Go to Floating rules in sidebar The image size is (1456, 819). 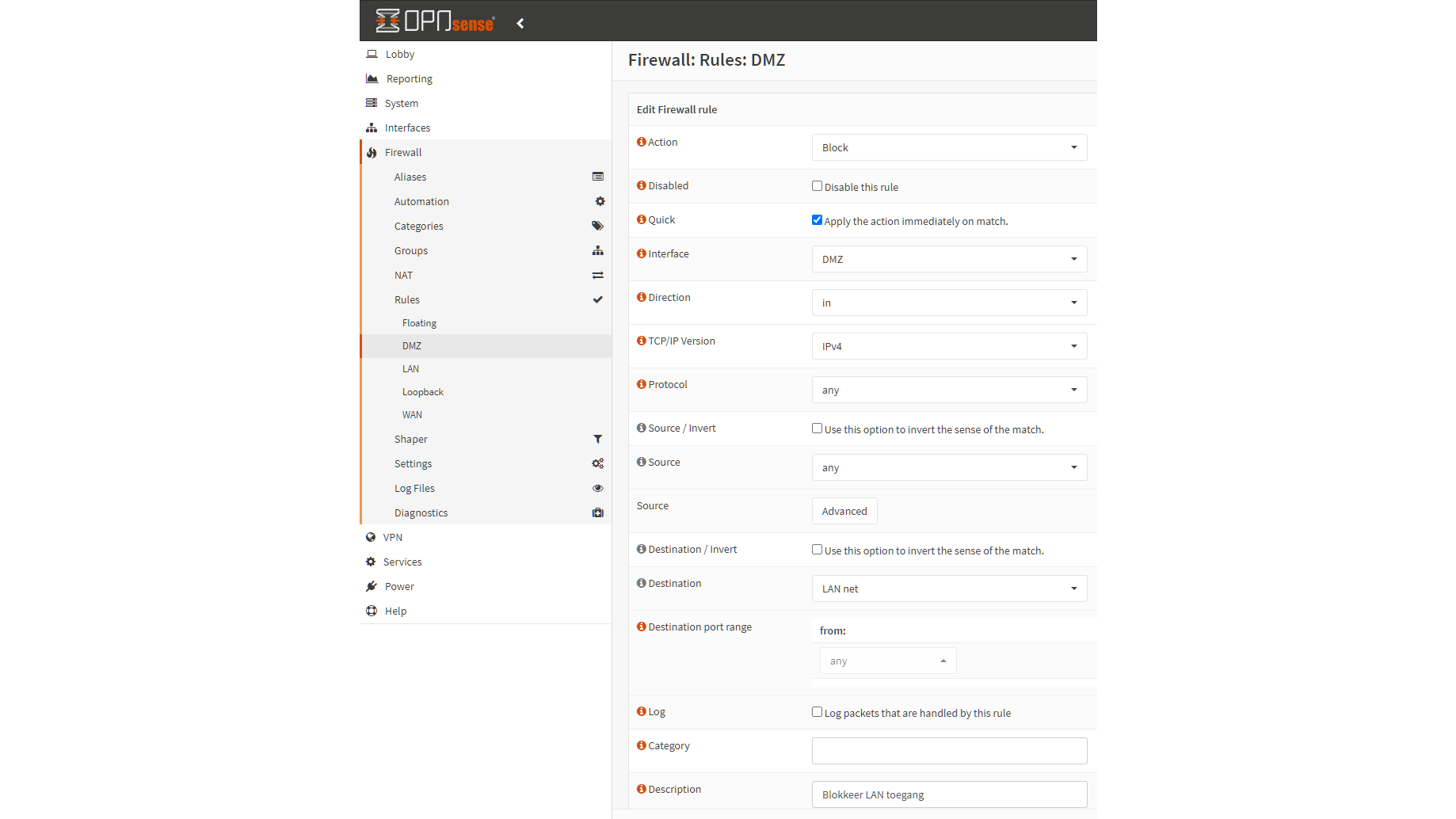tap(419, 323)
